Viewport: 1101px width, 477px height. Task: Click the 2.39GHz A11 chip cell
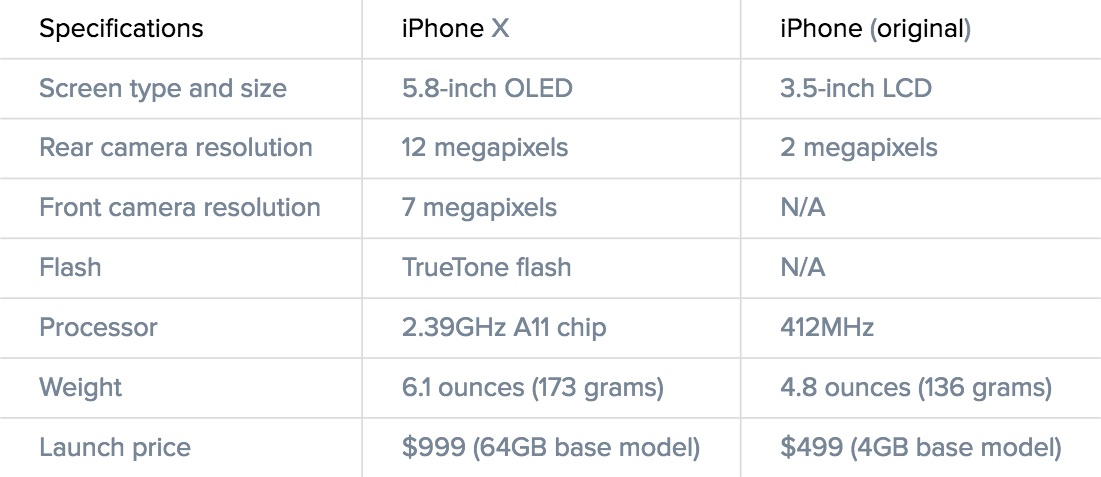coord(504,327)
